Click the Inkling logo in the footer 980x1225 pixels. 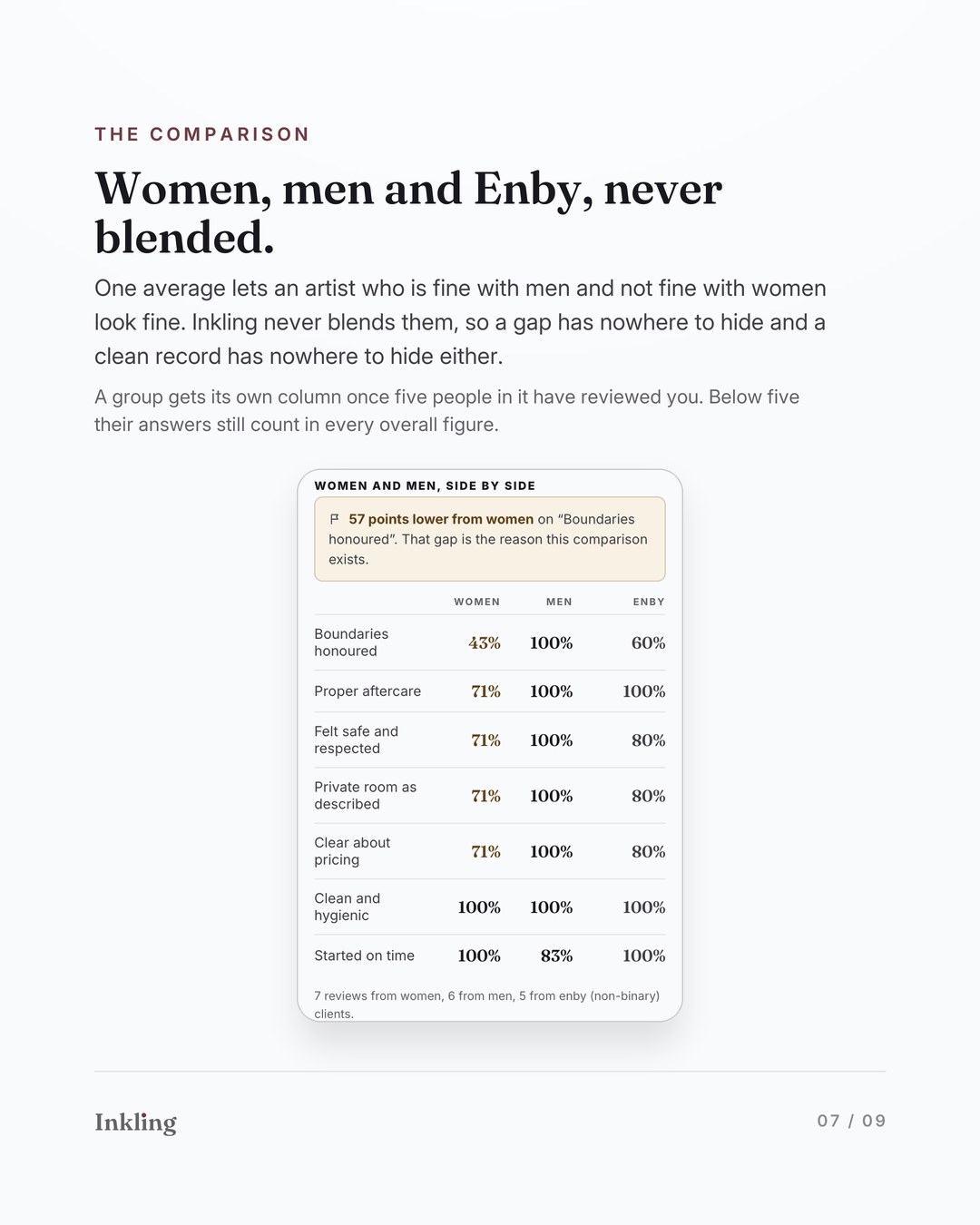tap(136, 1122)
